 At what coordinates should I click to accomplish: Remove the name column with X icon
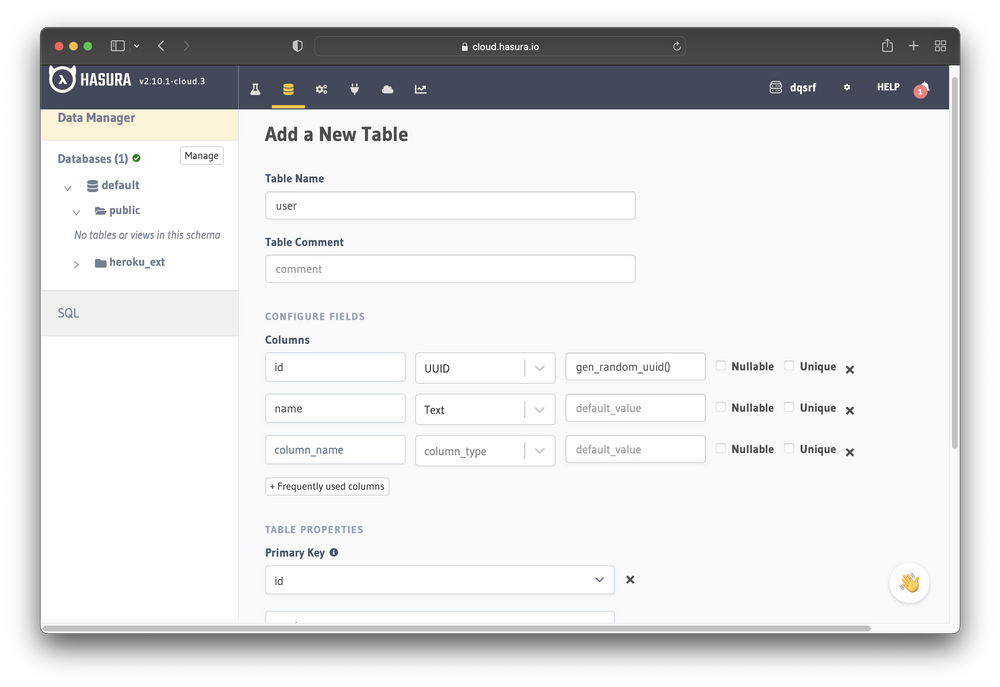[x=850, y=411]
